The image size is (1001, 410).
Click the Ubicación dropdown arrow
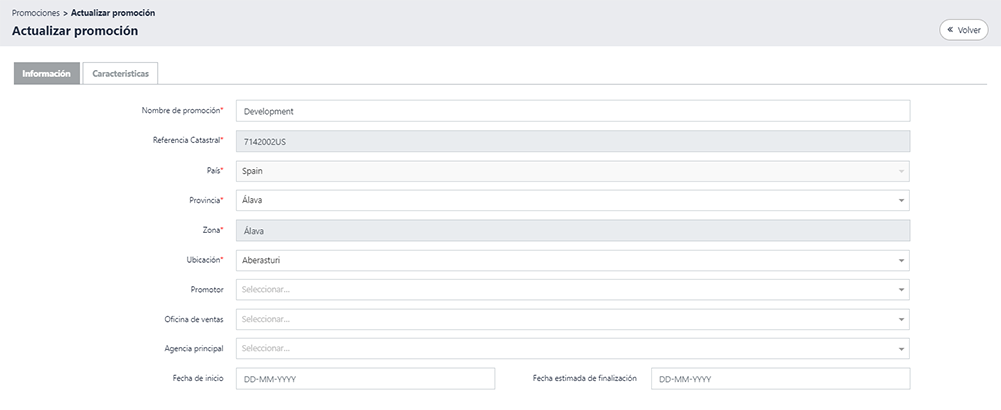(x=901, y=261)
